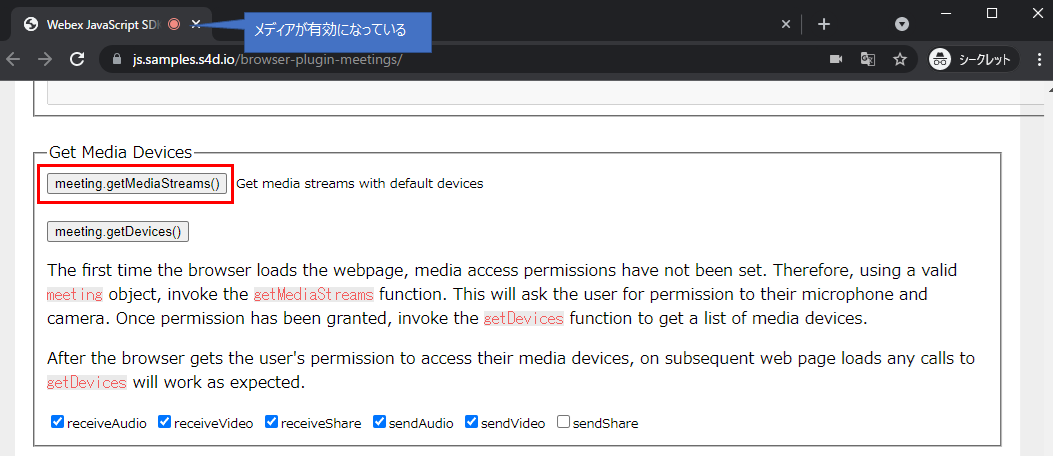The width and height of the screenshot is (1053, 456).
Task: Click the camera permission icon in address bar
Action: point(836,59)
